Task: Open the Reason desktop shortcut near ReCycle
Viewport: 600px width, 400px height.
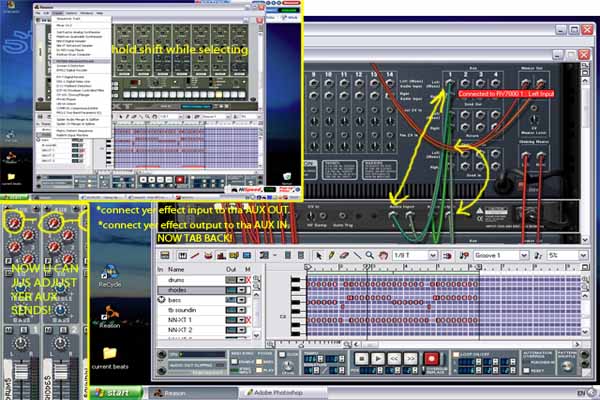Action: pos(110,316)
